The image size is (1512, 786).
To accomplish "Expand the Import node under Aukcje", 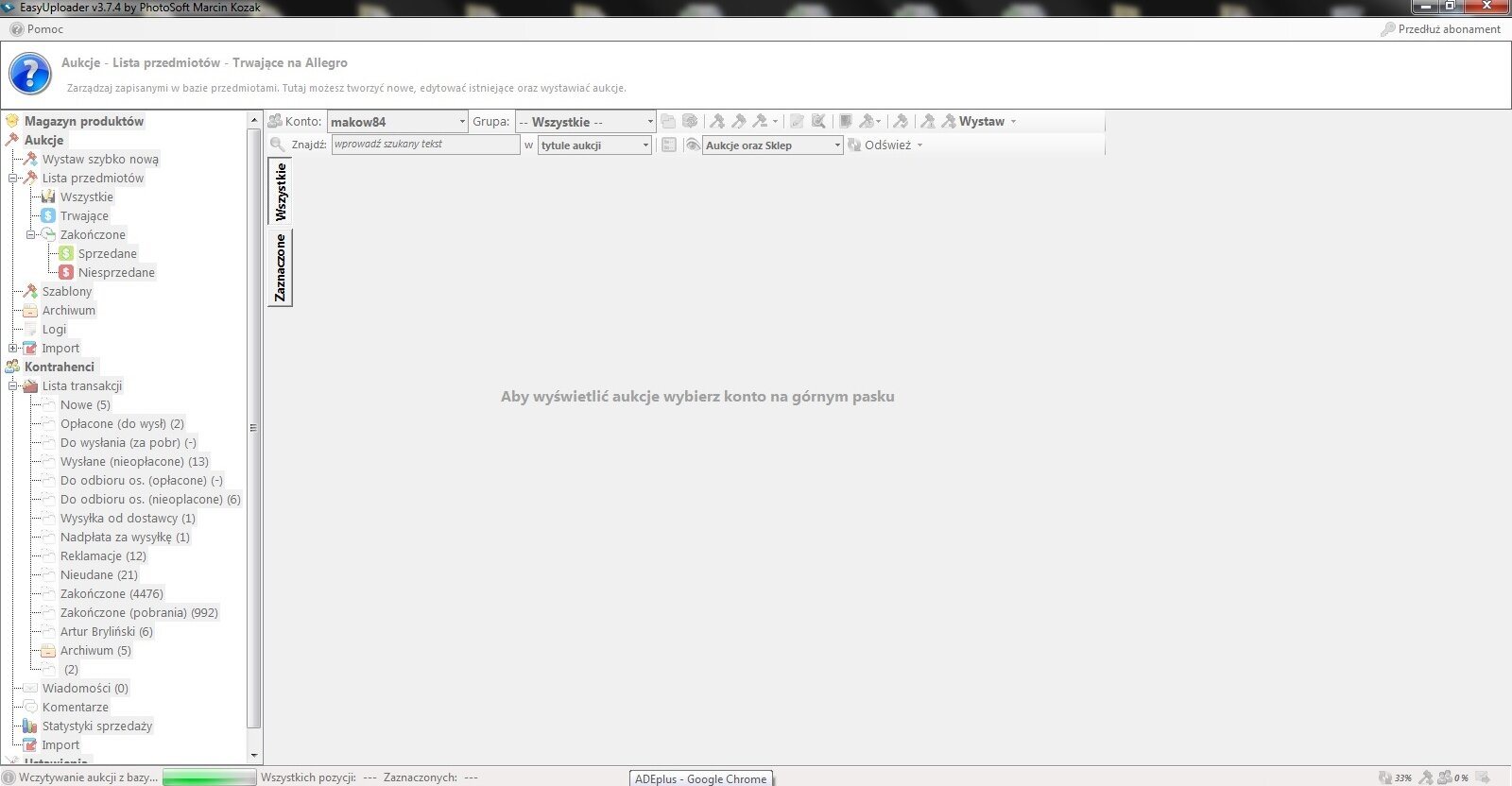I will pyautogui.click(x=13, y=348).
